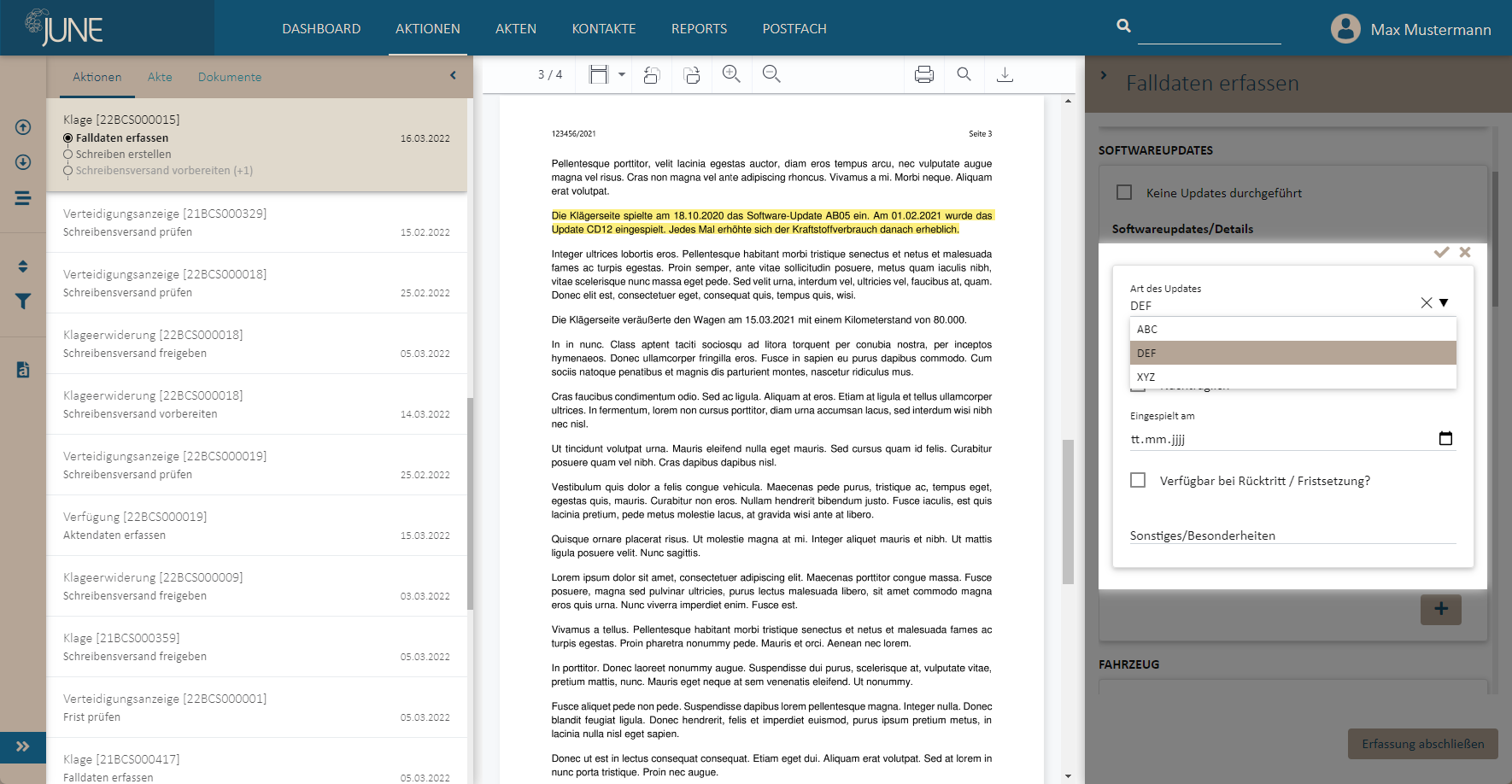Open the list menu sidebar icon

click(23, 198)
